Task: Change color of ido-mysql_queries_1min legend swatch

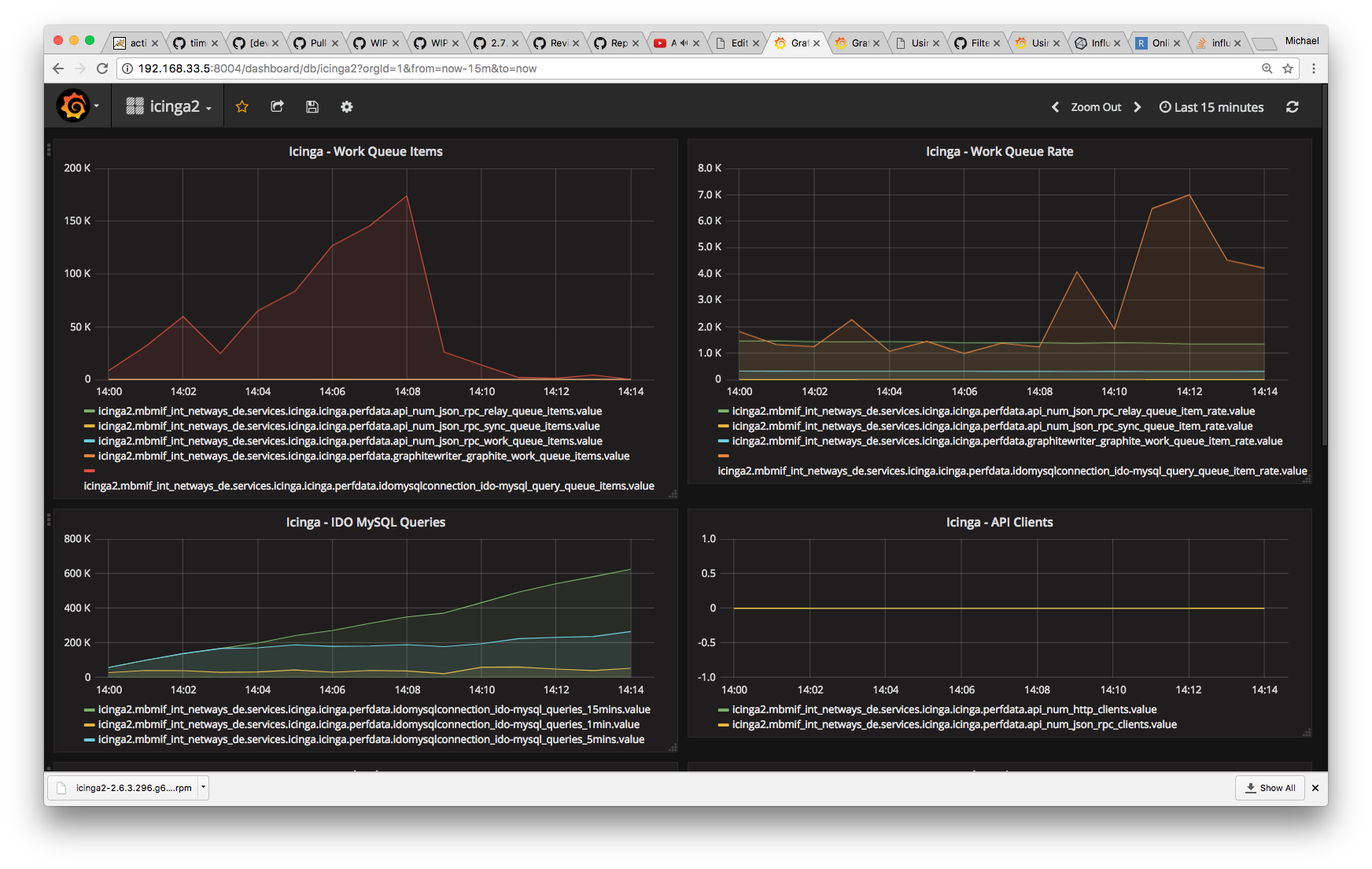Action: click(x=90, y=724)
